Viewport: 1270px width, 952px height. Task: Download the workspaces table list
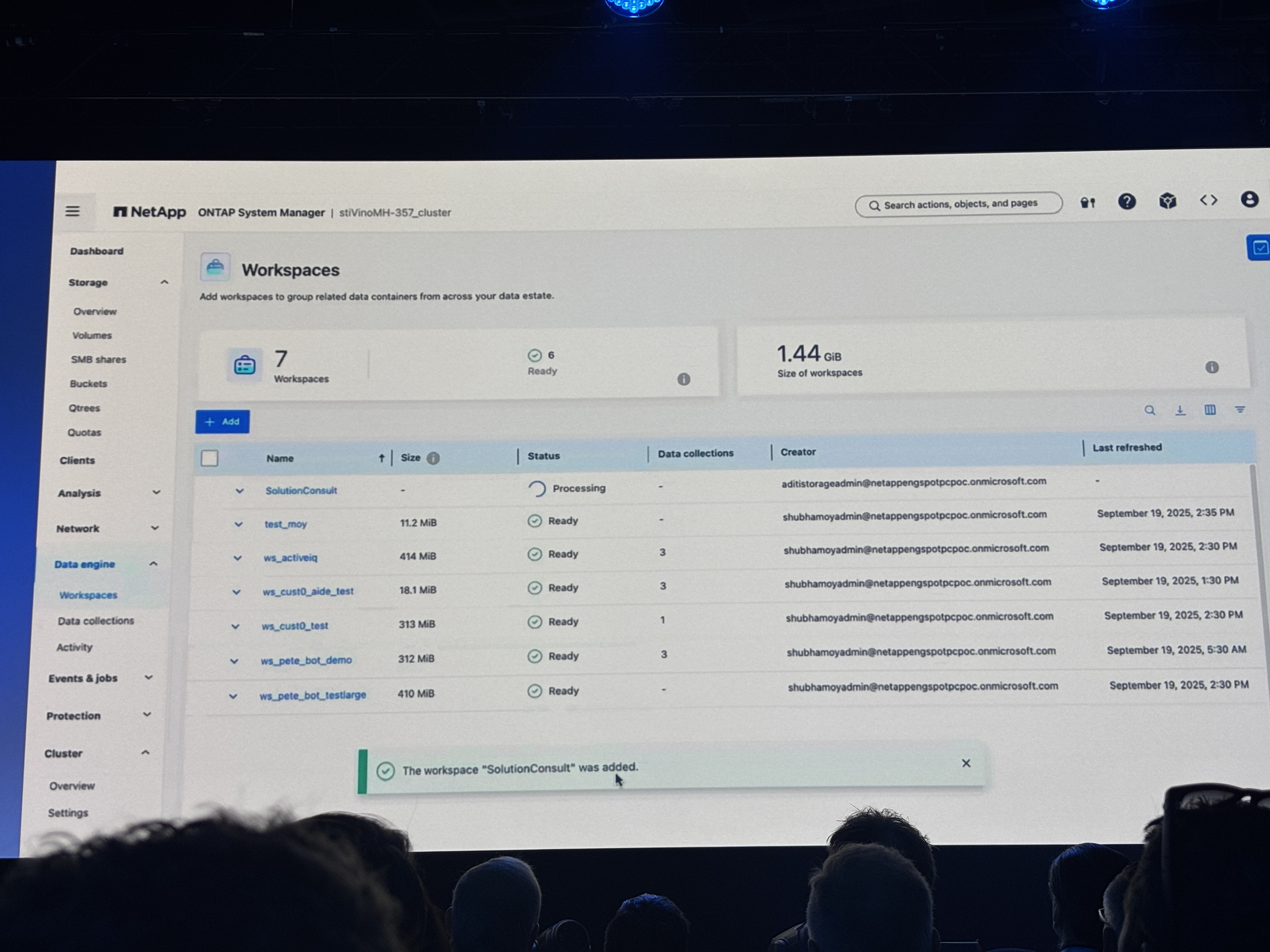pyautogui.click(x=1180, y=410)
